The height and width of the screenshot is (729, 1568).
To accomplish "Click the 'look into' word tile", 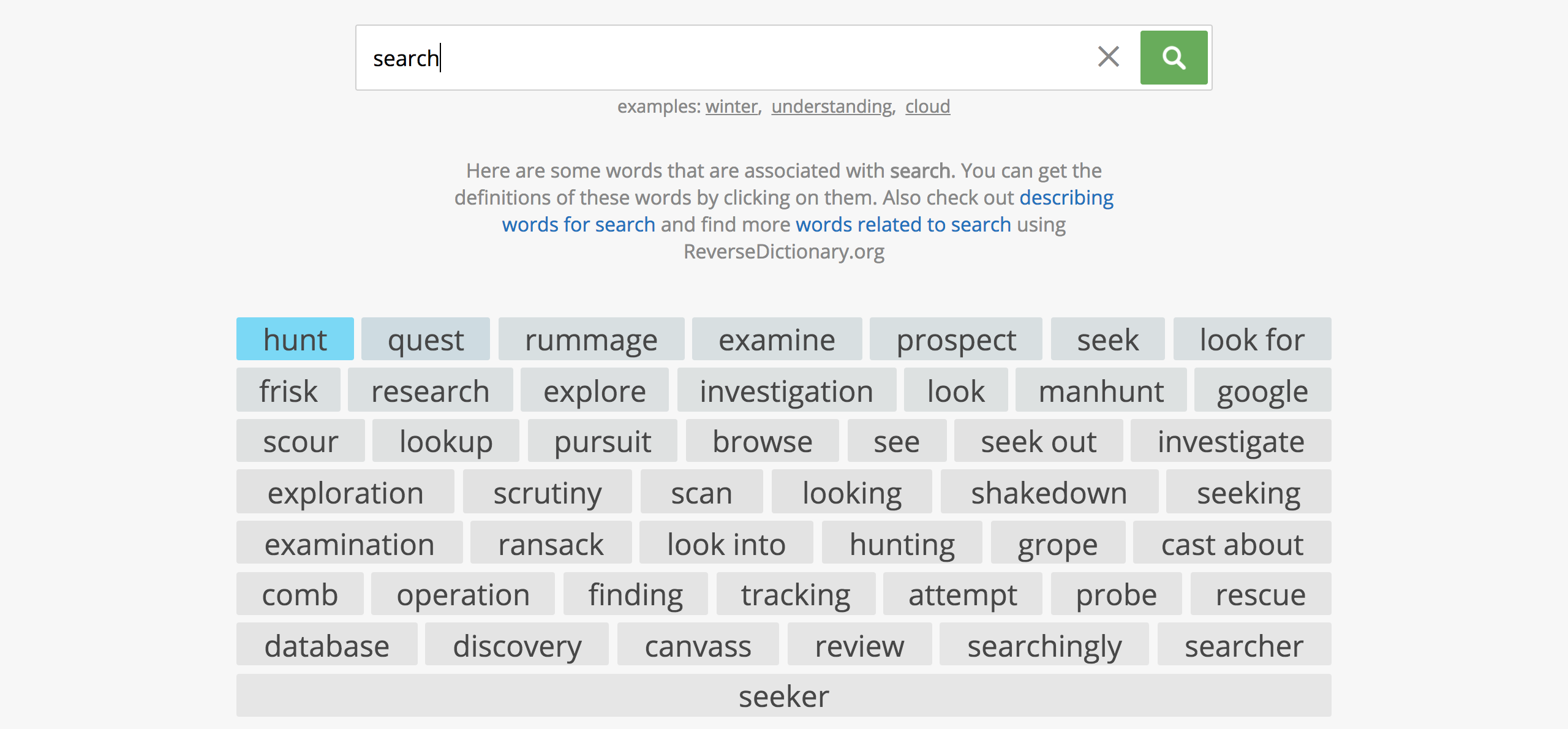I will click(x=726, y=544).
